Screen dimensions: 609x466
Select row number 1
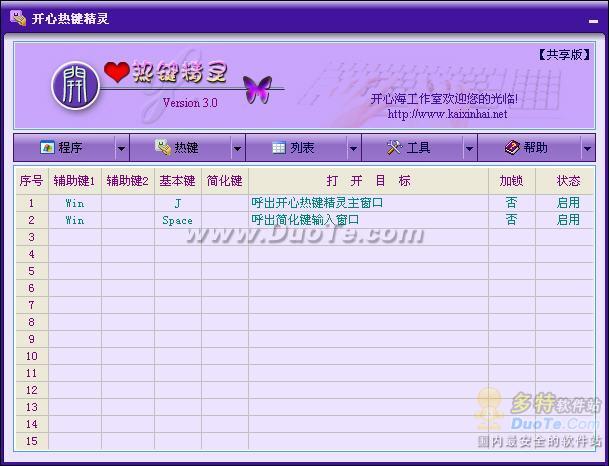pyautogui.click(x=31, y=203)
